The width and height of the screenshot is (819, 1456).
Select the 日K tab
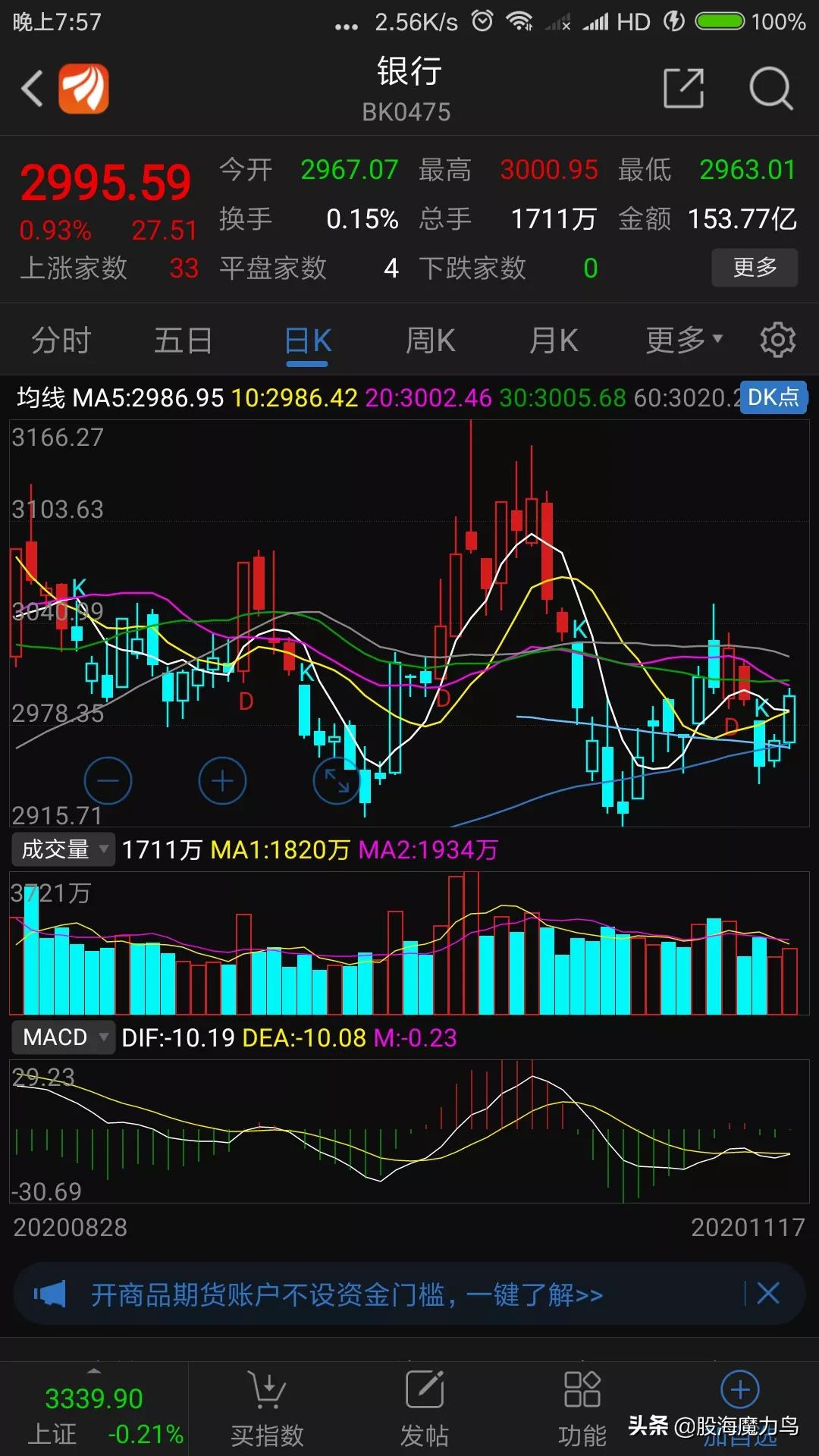pyautogui.click(x=308, y=340)
